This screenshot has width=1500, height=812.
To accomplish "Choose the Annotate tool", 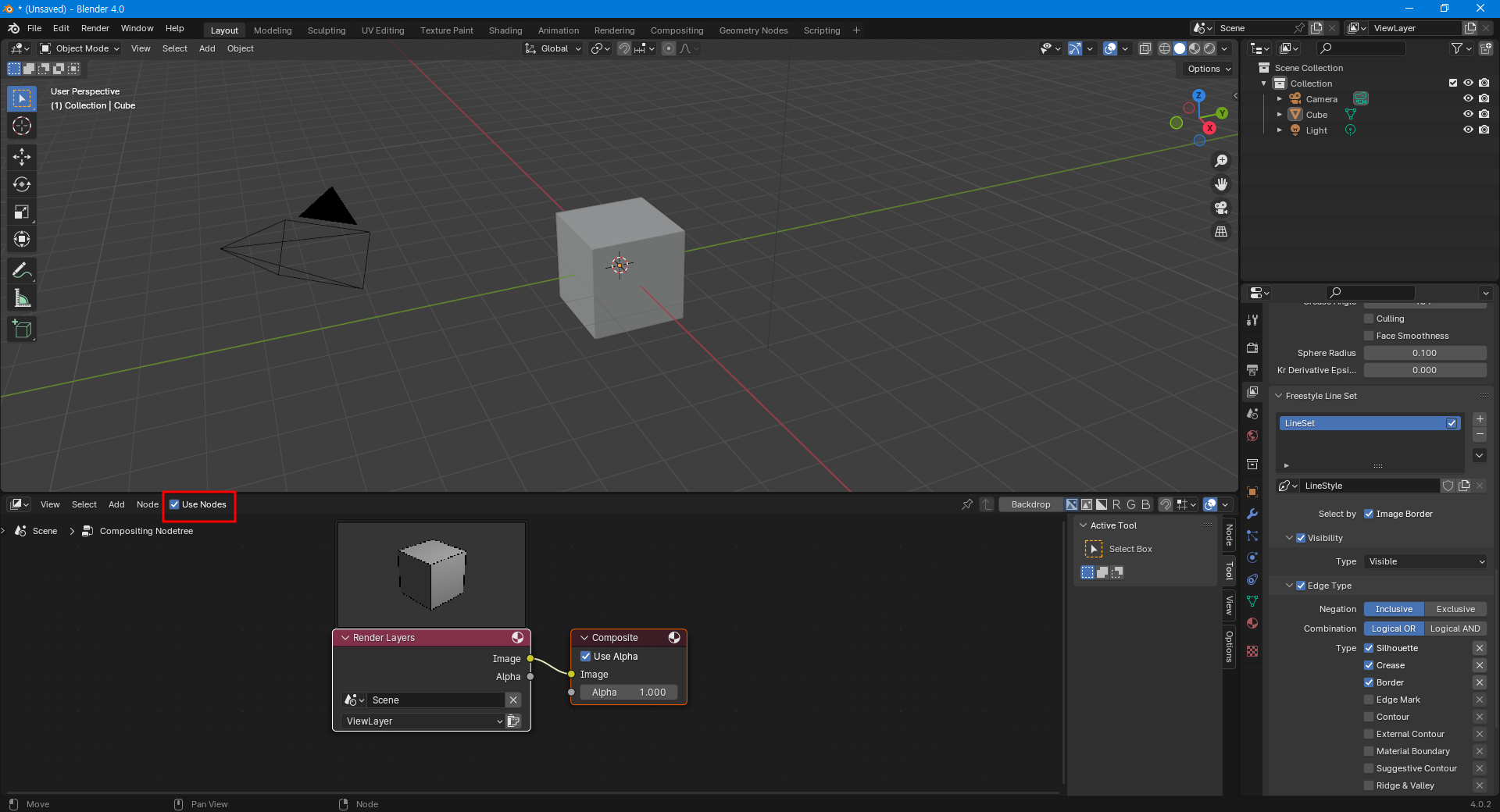I will [x=22, y=270].
